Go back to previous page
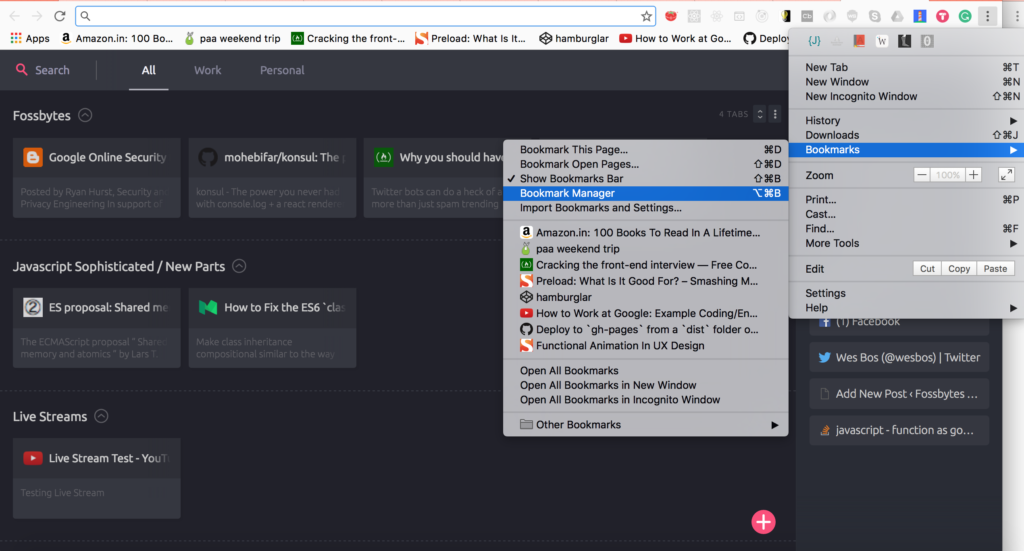This screenshot has width=1024, height=551. [x=14, y=16]
